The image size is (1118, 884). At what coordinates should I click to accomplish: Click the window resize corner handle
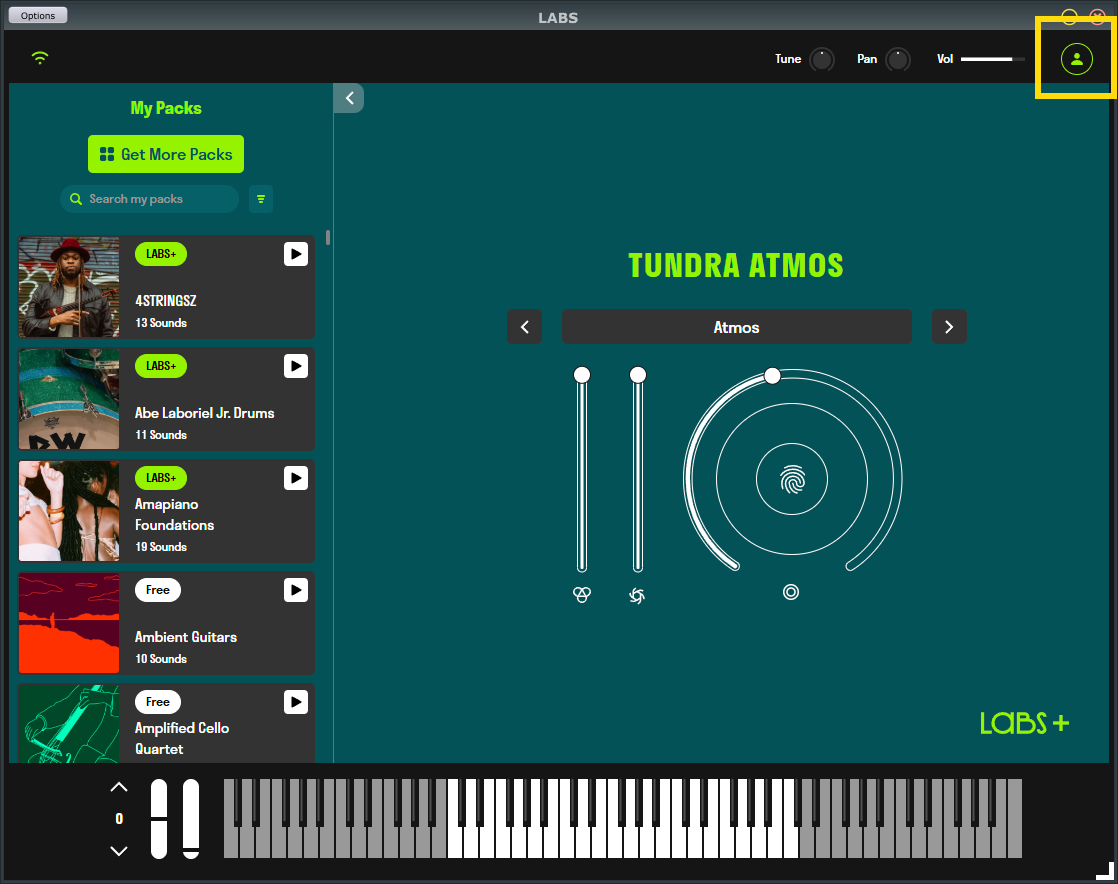click(1105, 871)
